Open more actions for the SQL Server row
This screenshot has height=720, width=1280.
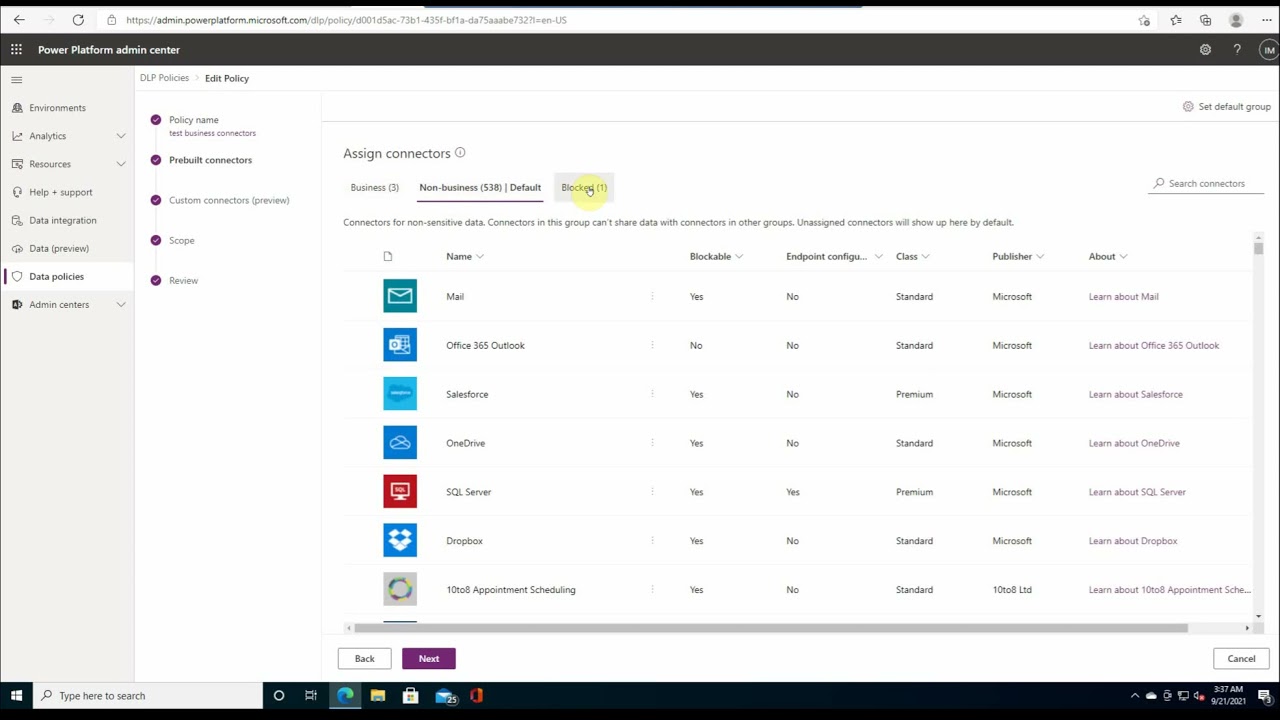click(x=652, y=492)
